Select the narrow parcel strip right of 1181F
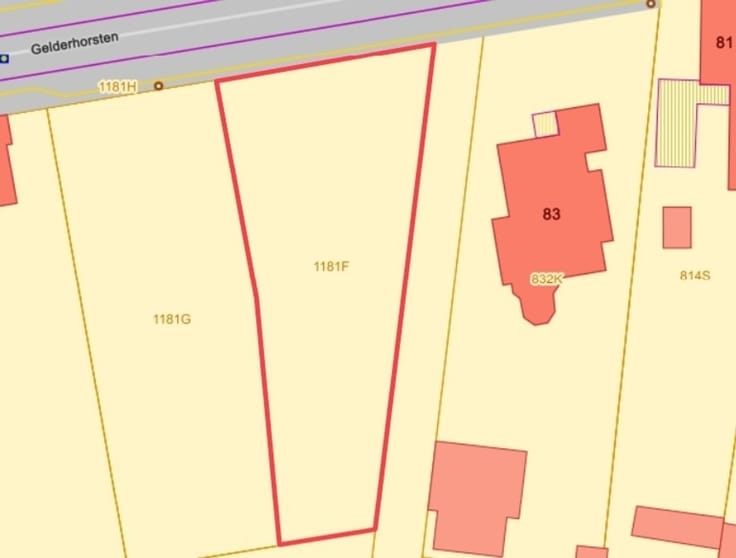The width and height of the screenshot is (736, 558). 427,291
